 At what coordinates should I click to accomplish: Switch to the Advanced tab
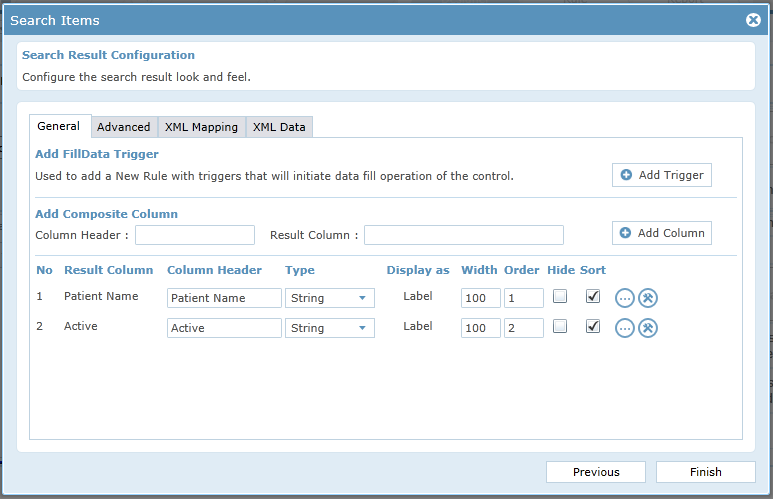pos(124,127)
